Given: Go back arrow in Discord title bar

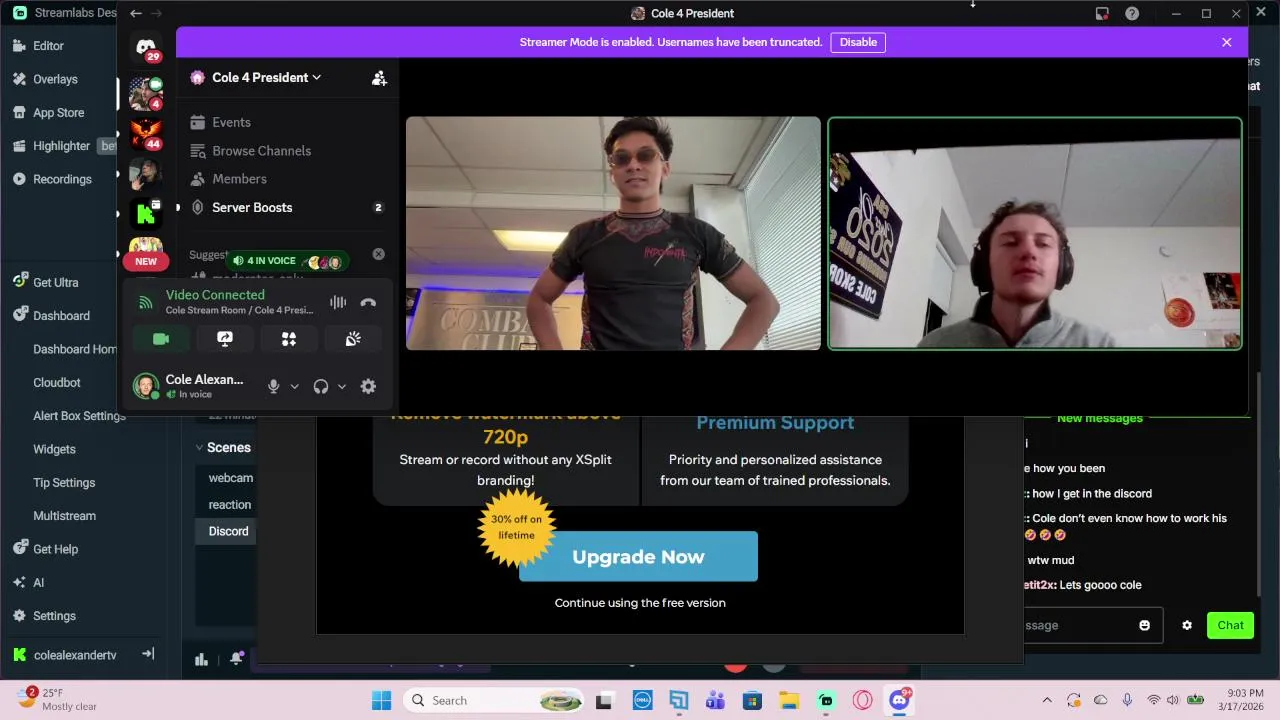Looking at the screenshot, I should (136, 13).
